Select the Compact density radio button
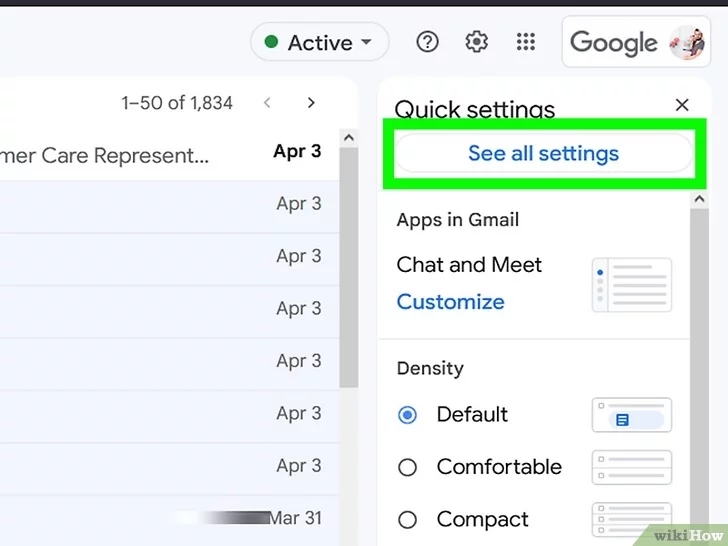The image size is (728, 546). (407, 520)
